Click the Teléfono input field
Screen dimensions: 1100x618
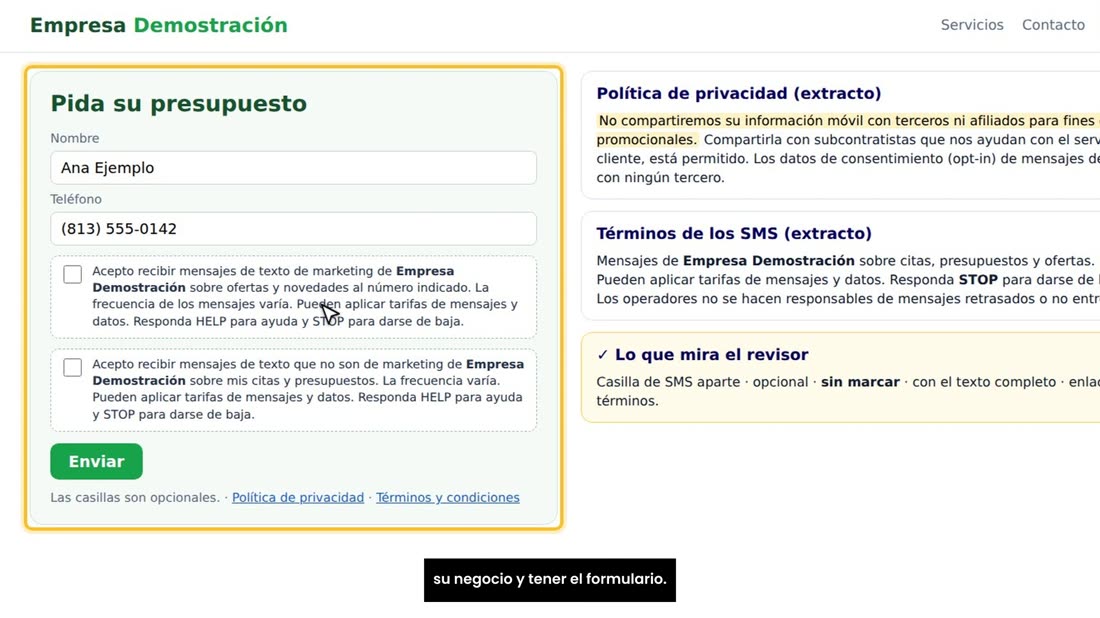[x=293, y=229]
